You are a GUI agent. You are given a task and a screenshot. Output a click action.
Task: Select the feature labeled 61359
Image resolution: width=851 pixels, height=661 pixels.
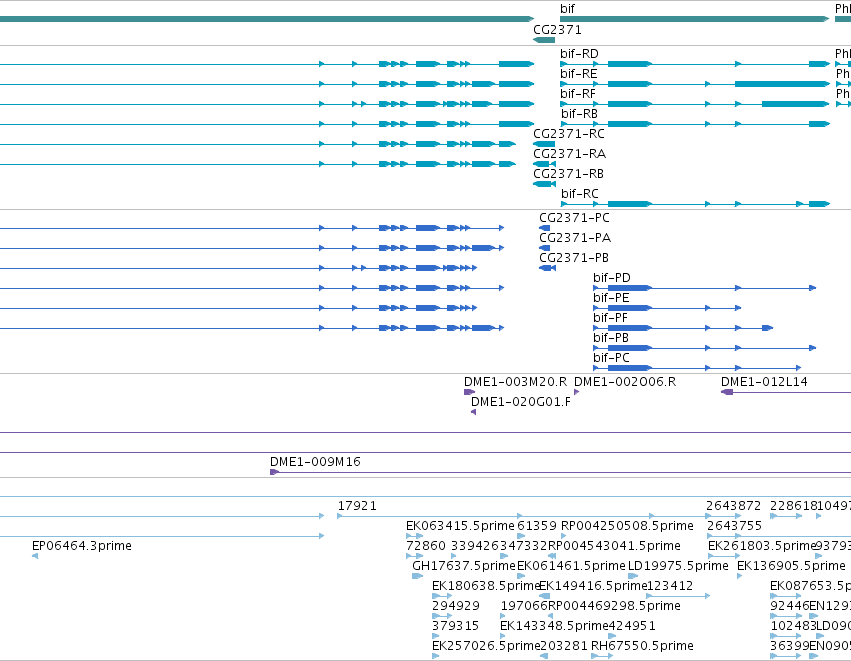tap(537, 526)
